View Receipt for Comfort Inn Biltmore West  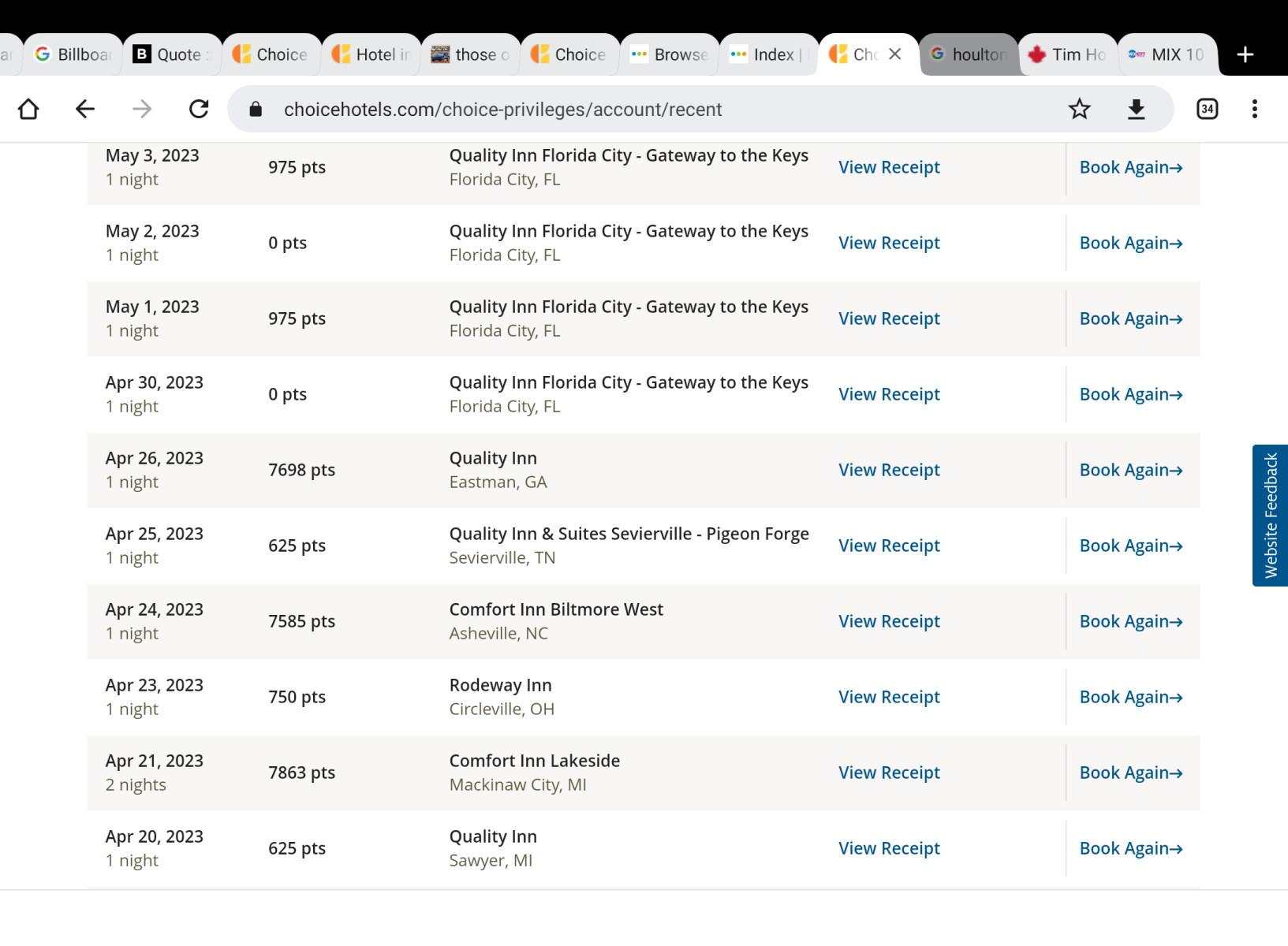click(x=889, y=621)
